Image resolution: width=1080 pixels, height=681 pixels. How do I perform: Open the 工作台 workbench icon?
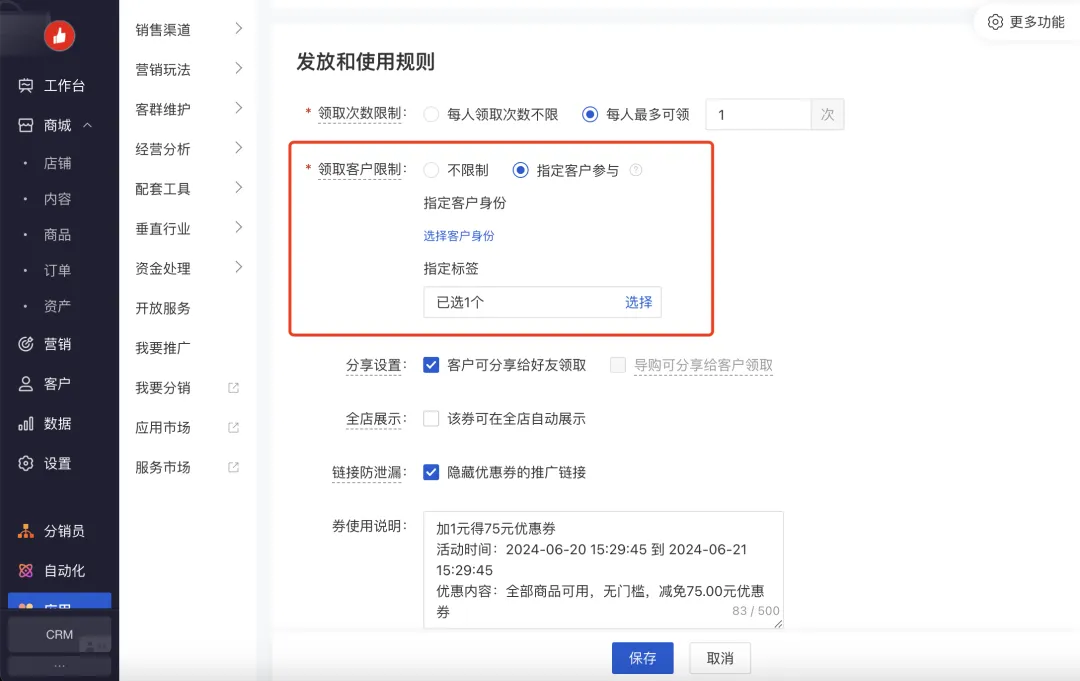(26, 86)
